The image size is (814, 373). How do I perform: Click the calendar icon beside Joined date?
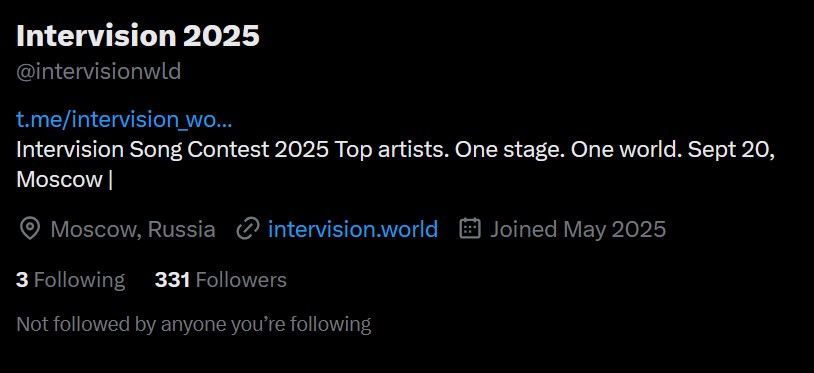click(x=470, y=229)
